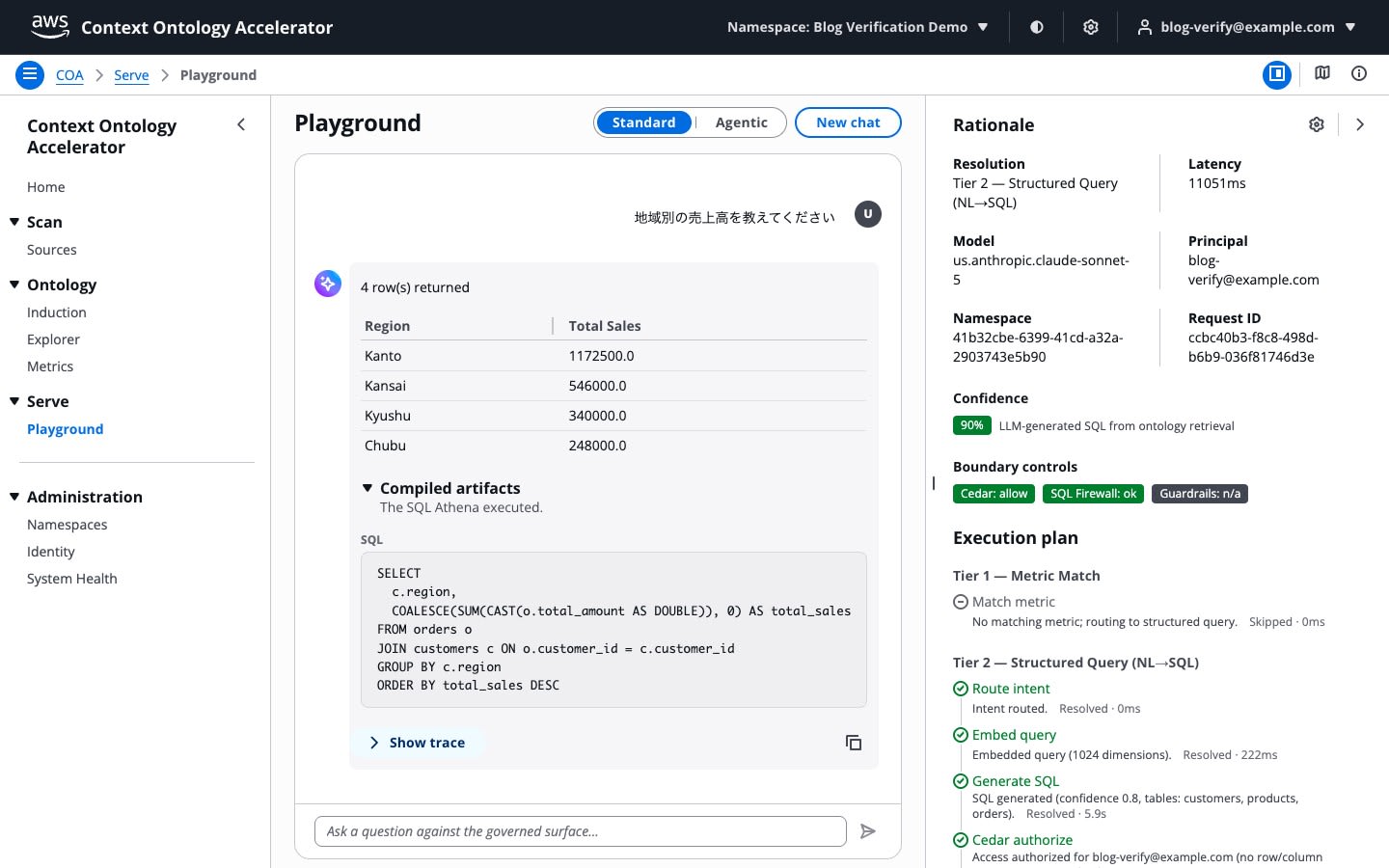Click the user avatar U
Viewport: 1389px width, 868px height.
pyautogui.click(x=868, y=214)
